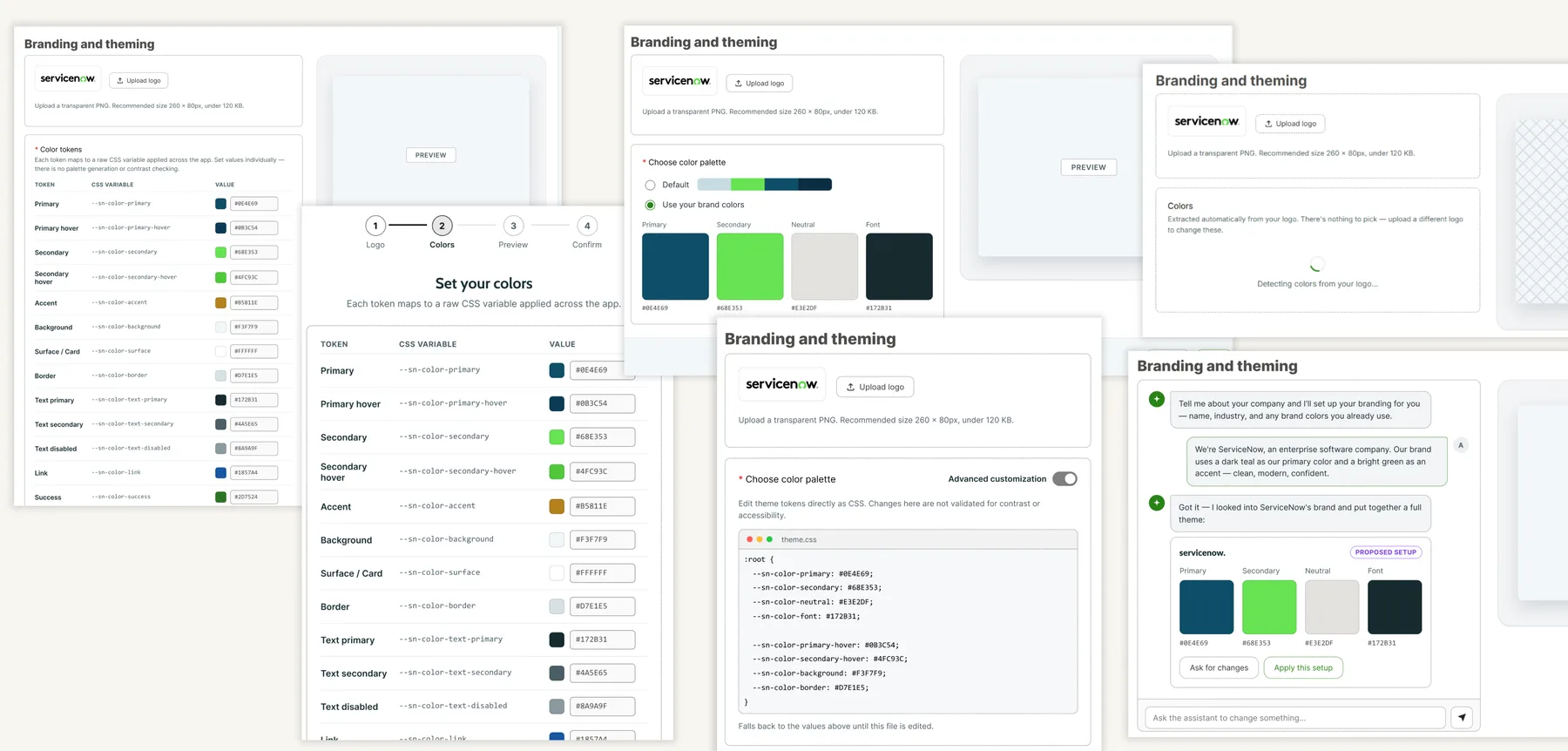Click inside the theme.css code editor
The height and width of the screenshot is (751, 1568).
[908, 631]
